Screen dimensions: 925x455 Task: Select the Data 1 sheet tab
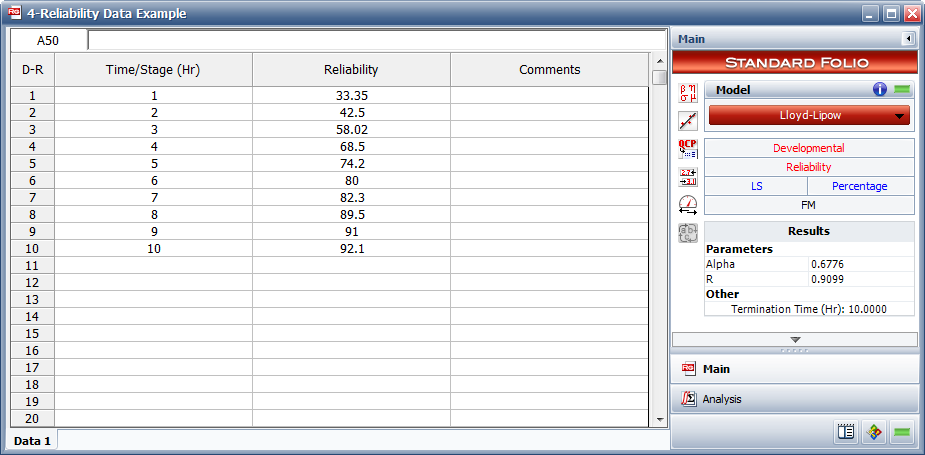pos(33,440)
